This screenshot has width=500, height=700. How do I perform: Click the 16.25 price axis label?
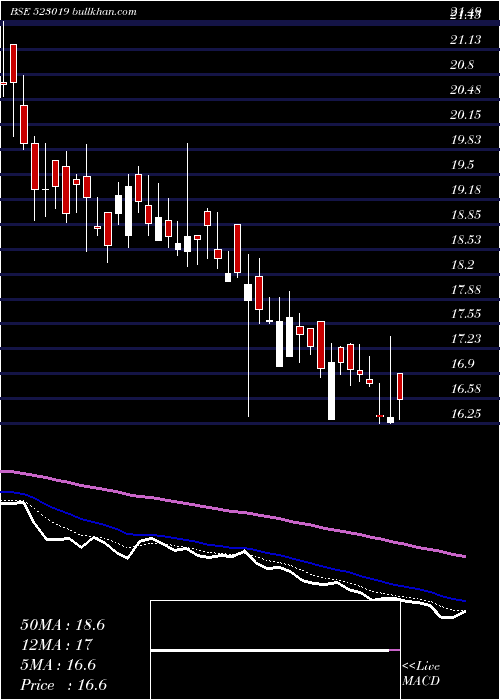[466, 414]
